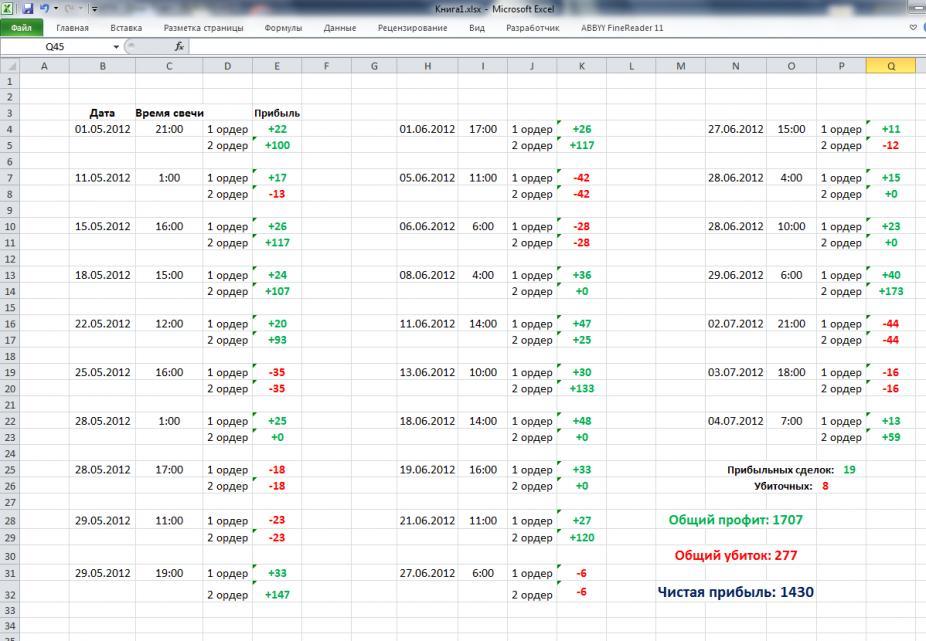
Task: Open the Разметка страницы tab
Action: click(203, 28)
